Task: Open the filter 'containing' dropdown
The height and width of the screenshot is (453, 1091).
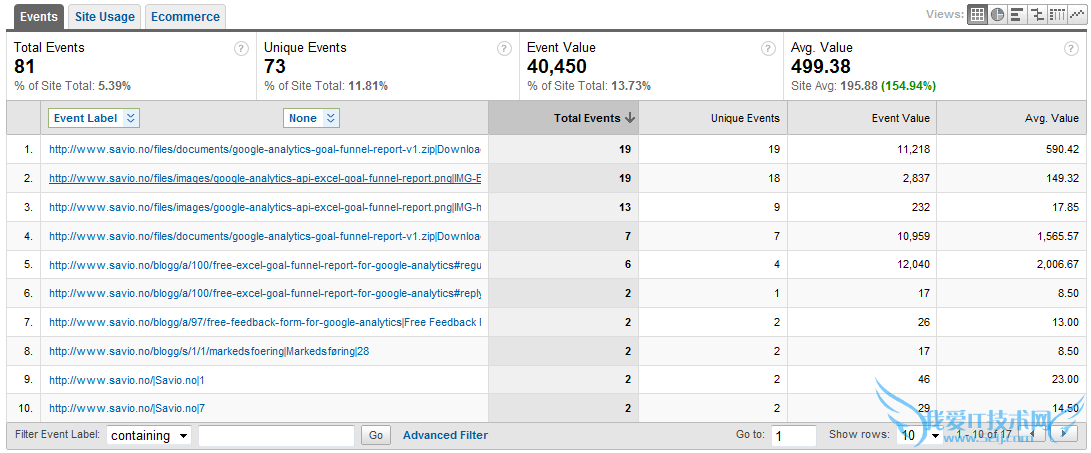Action: tap(149, 436)
